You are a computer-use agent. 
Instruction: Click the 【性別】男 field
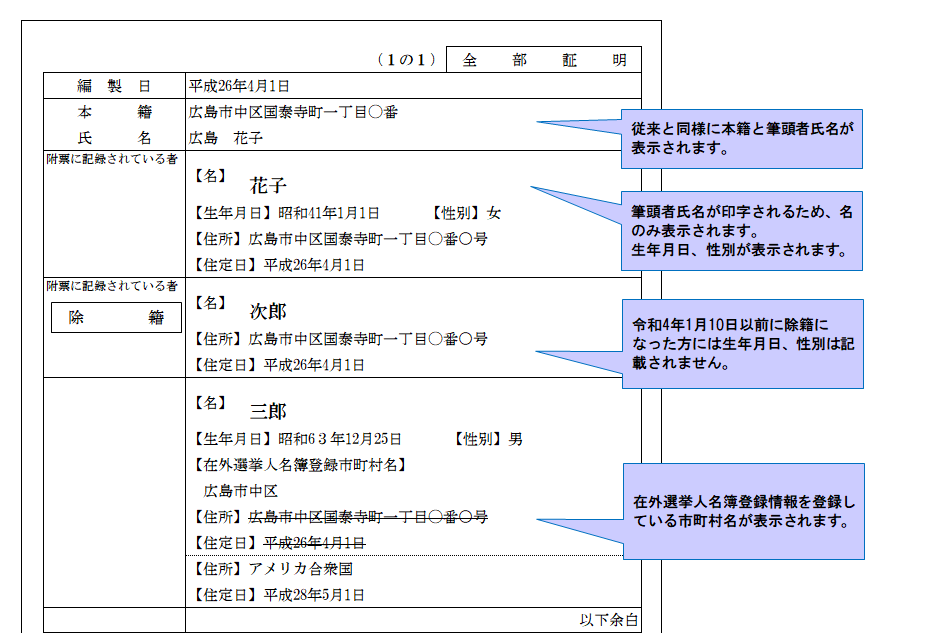[x=487, y=439]
